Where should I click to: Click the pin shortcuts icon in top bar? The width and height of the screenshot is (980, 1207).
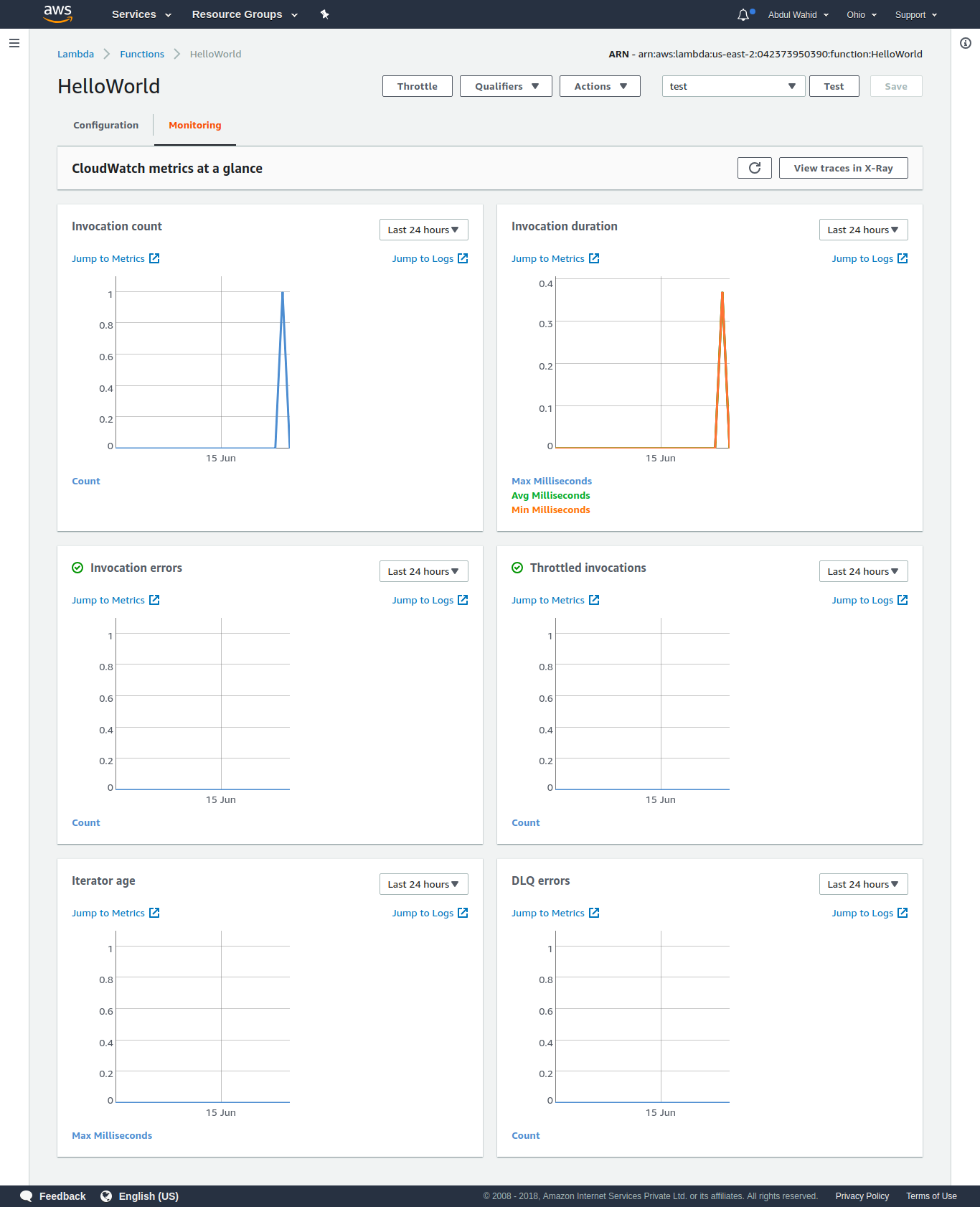click(x=324, y=14)
